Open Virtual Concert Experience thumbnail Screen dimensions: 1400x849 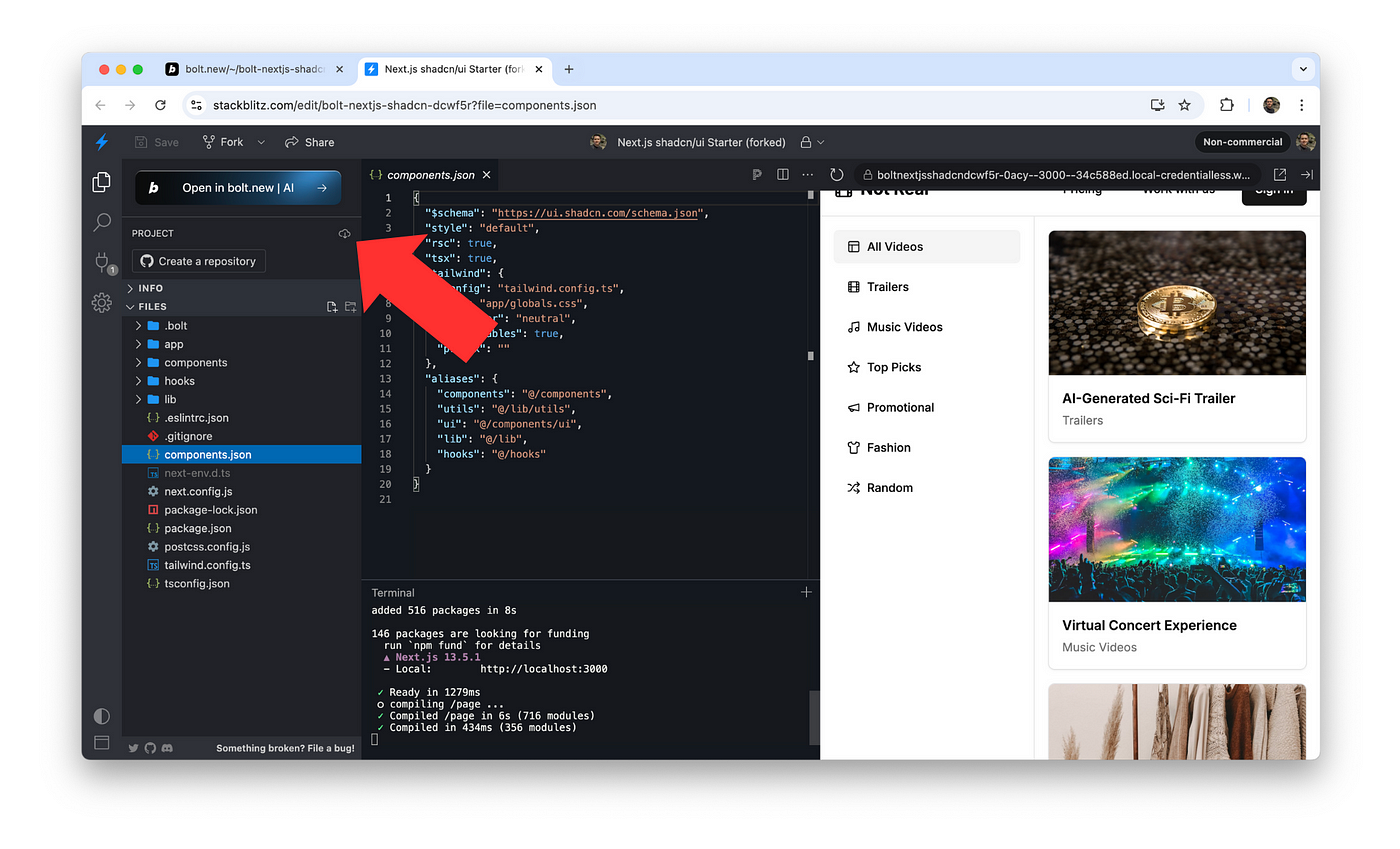coord(1177,530)
